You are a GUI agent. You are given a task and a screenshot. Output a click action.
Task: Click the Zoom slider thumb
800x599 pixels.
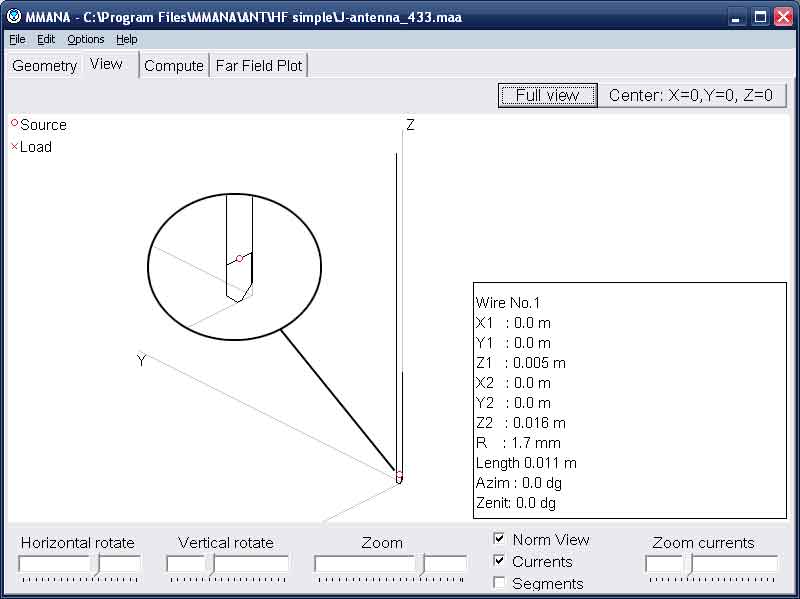421,565
